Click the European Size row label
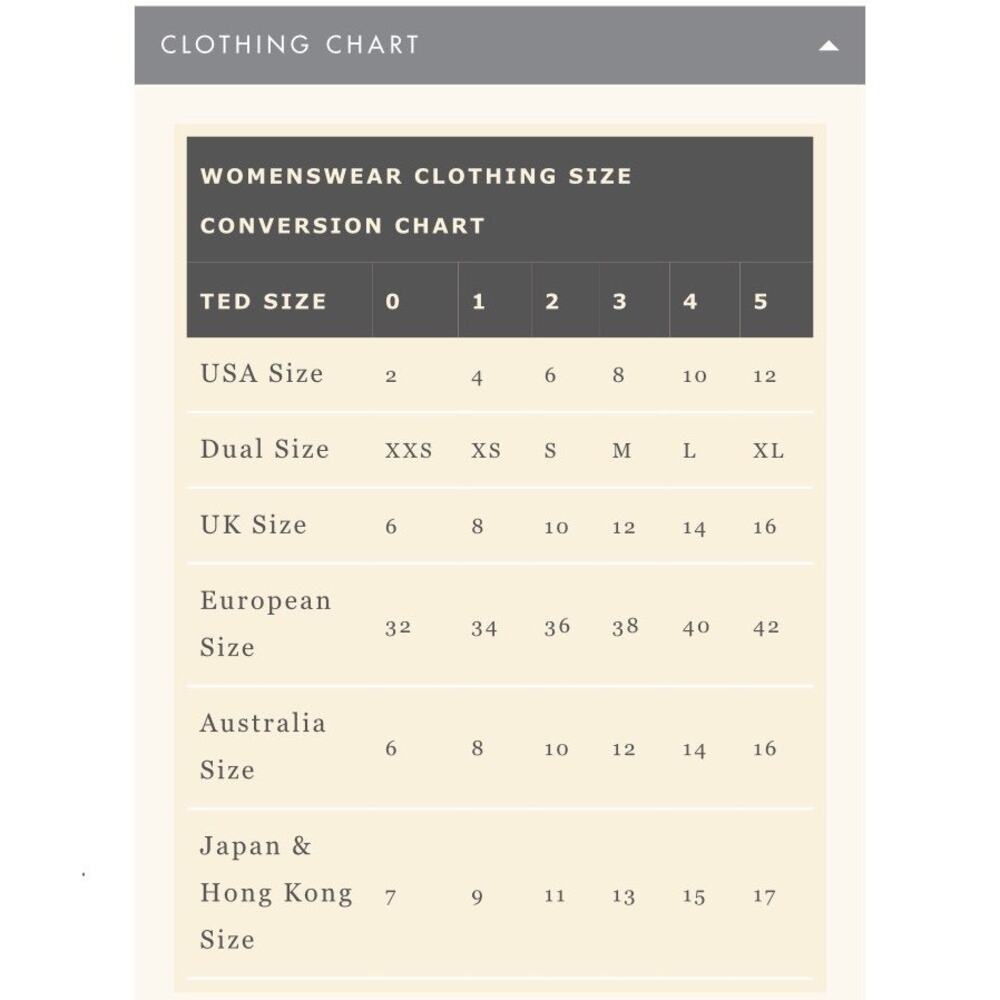 [x=265, y=624]
